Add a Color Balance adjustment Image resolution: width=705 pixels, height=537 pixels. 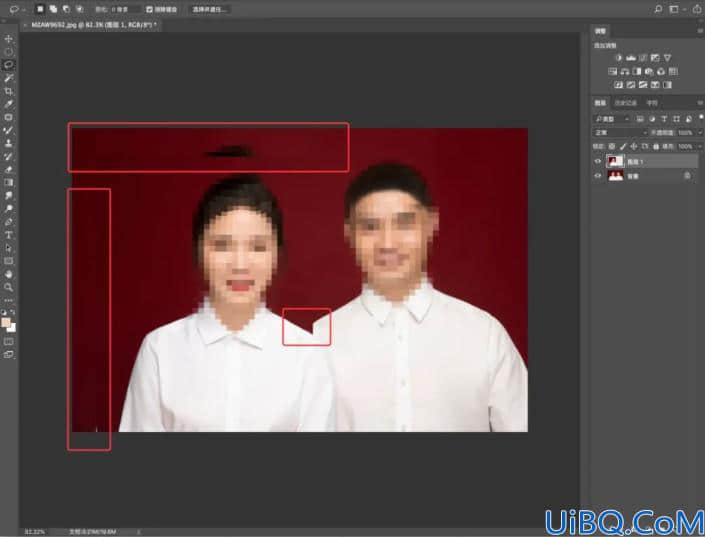(625, 71)
